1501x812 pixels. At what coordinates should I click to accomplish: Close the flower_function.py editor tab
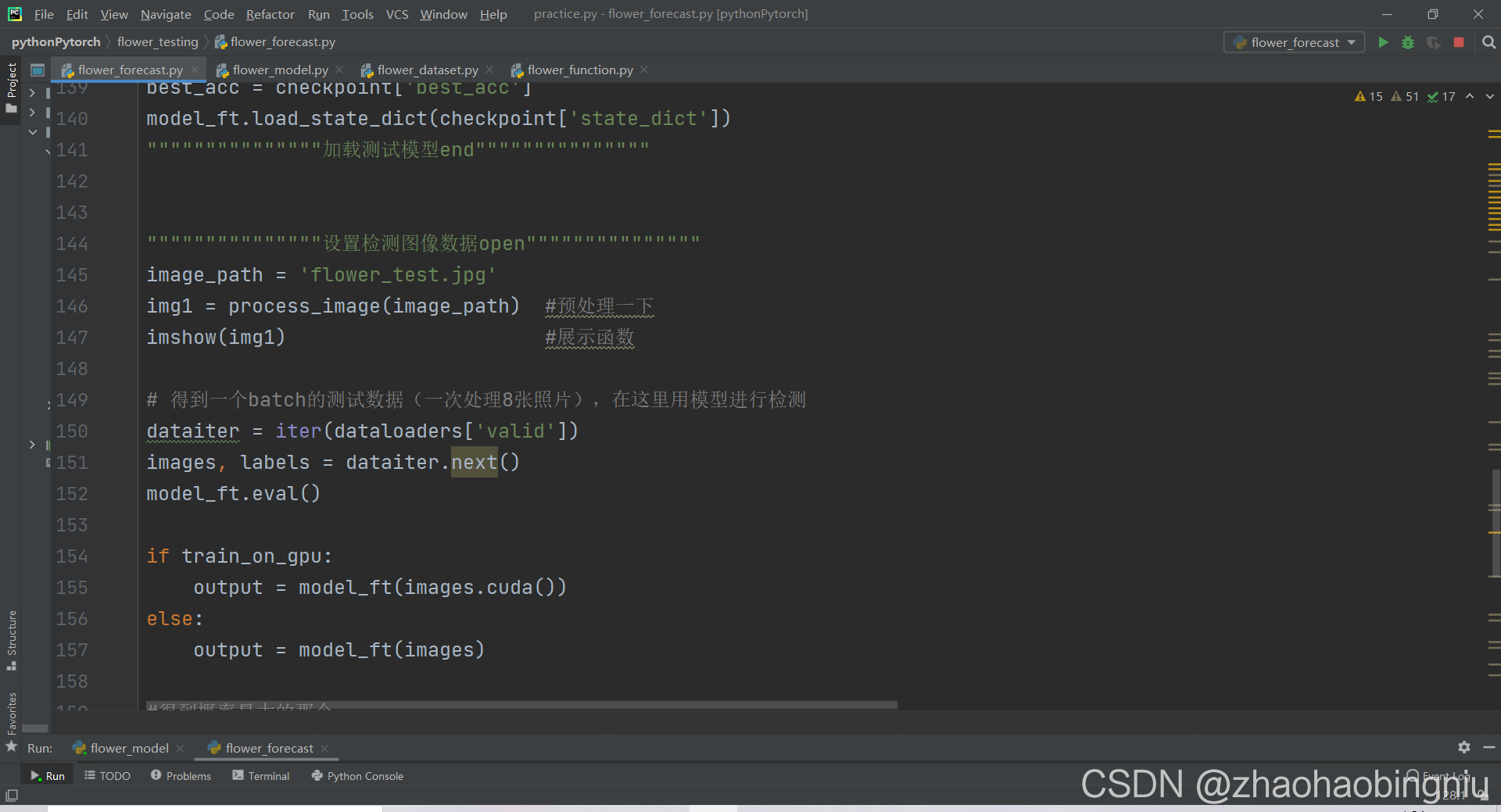click(x=644, y=70)
